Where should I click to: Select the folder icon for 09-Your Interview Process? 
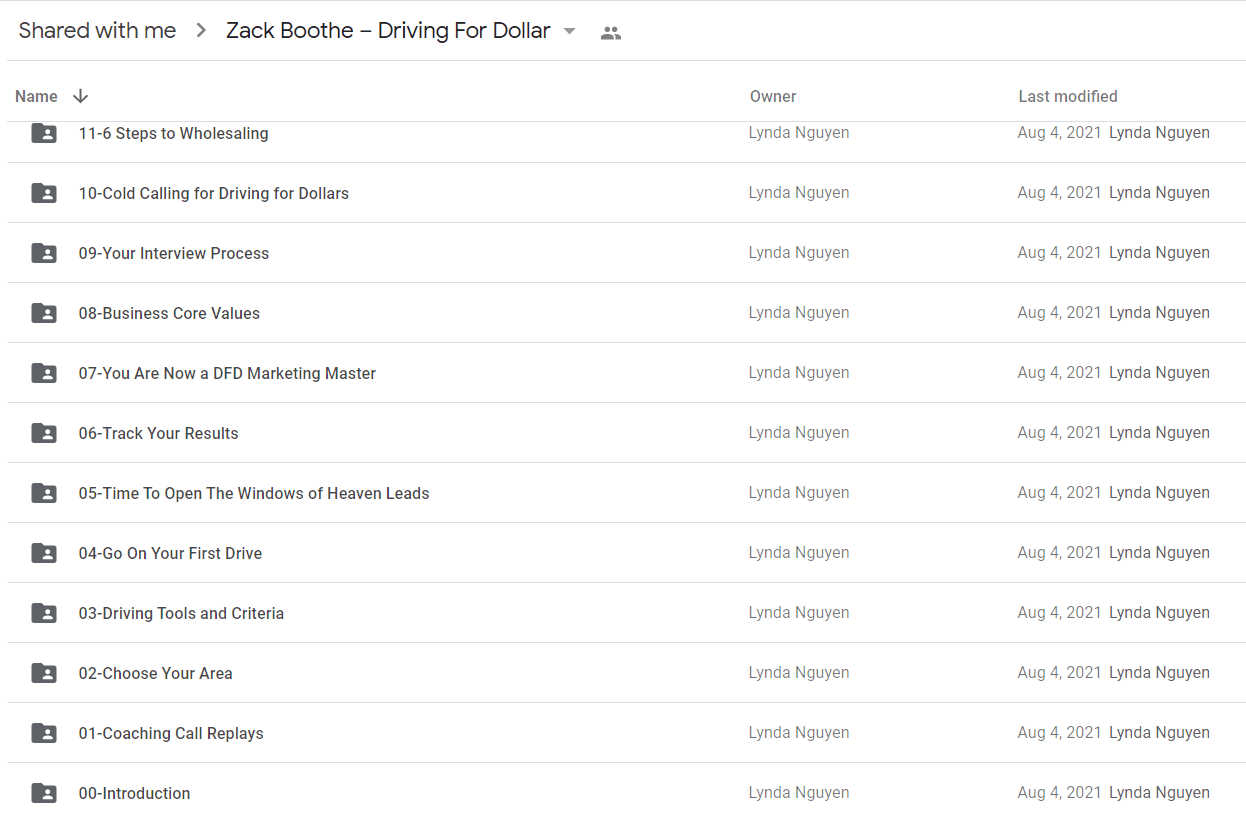point(44,253)
